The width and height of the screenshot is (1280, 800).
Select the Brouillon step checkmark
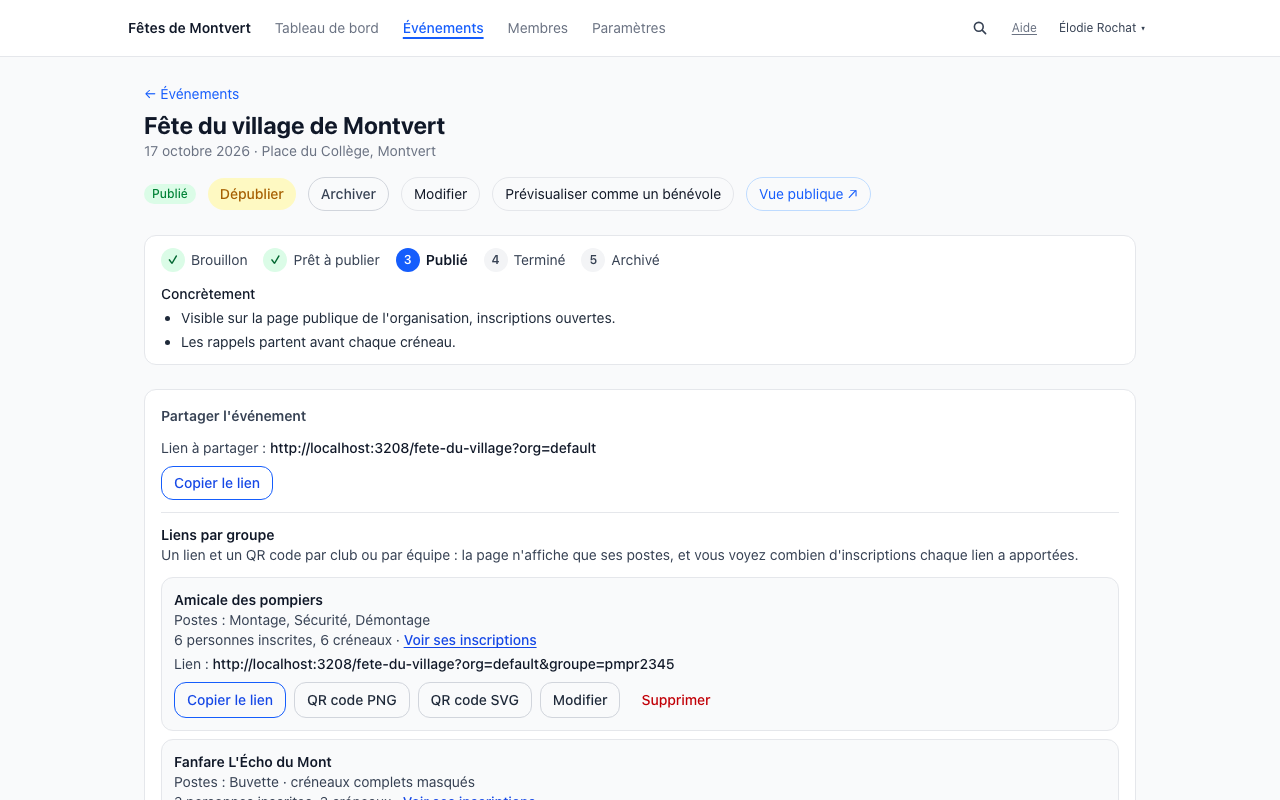(x=173, y=260)
